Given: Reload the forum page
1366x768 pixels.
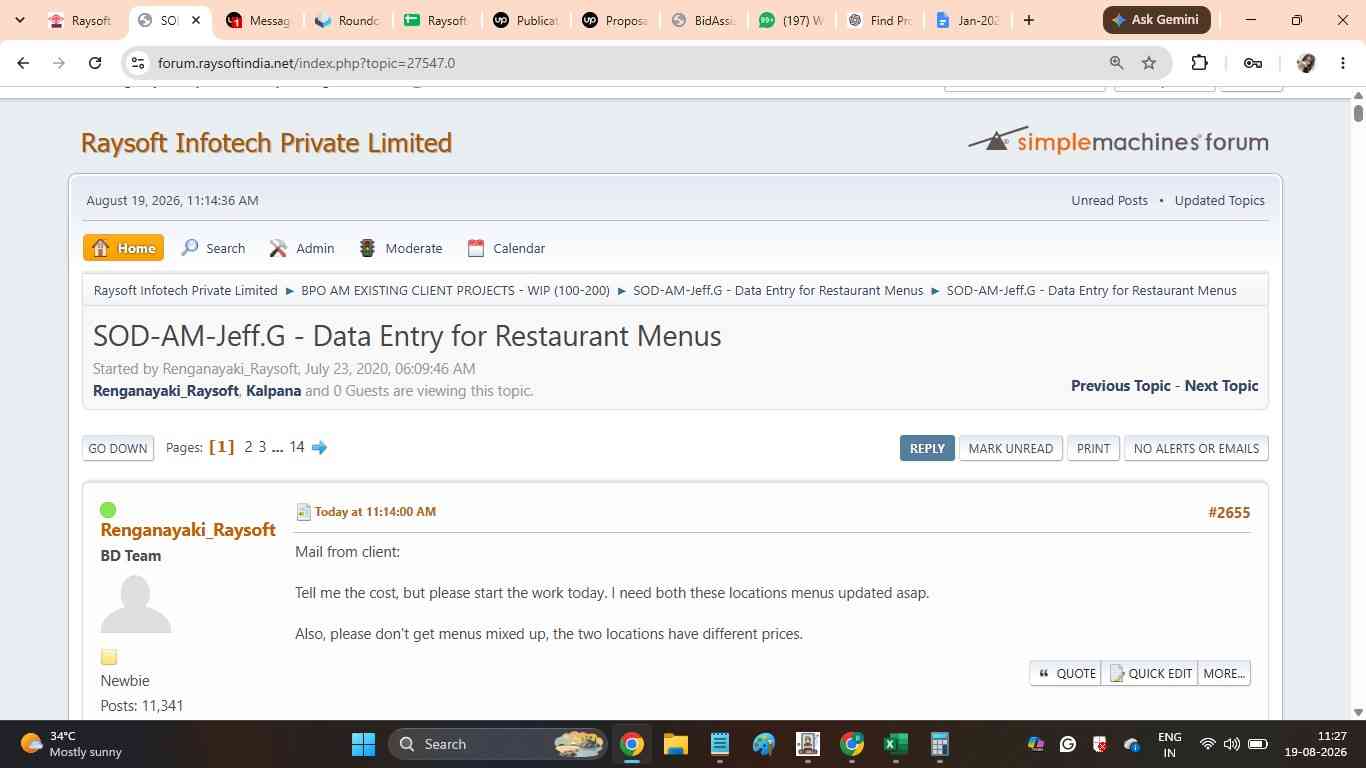Looking at the screenshot, I should (x=95, y=63).
